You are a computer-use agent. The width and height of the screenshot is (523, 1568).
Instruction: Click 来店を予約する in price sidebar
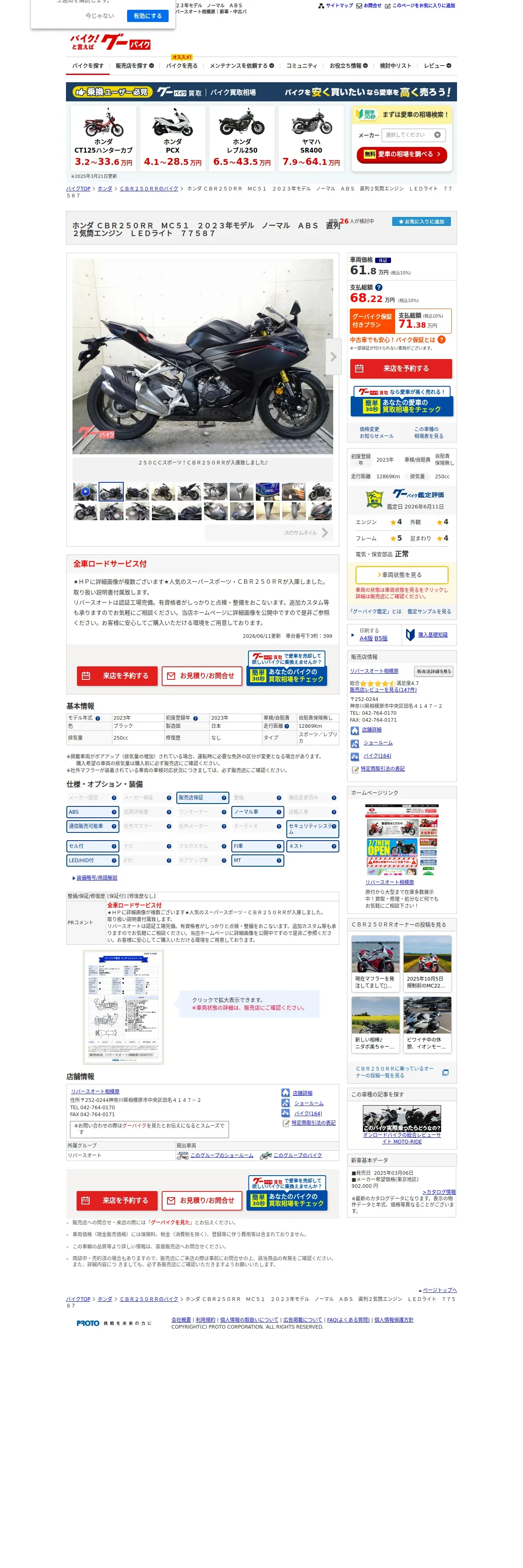coord(401,369)
